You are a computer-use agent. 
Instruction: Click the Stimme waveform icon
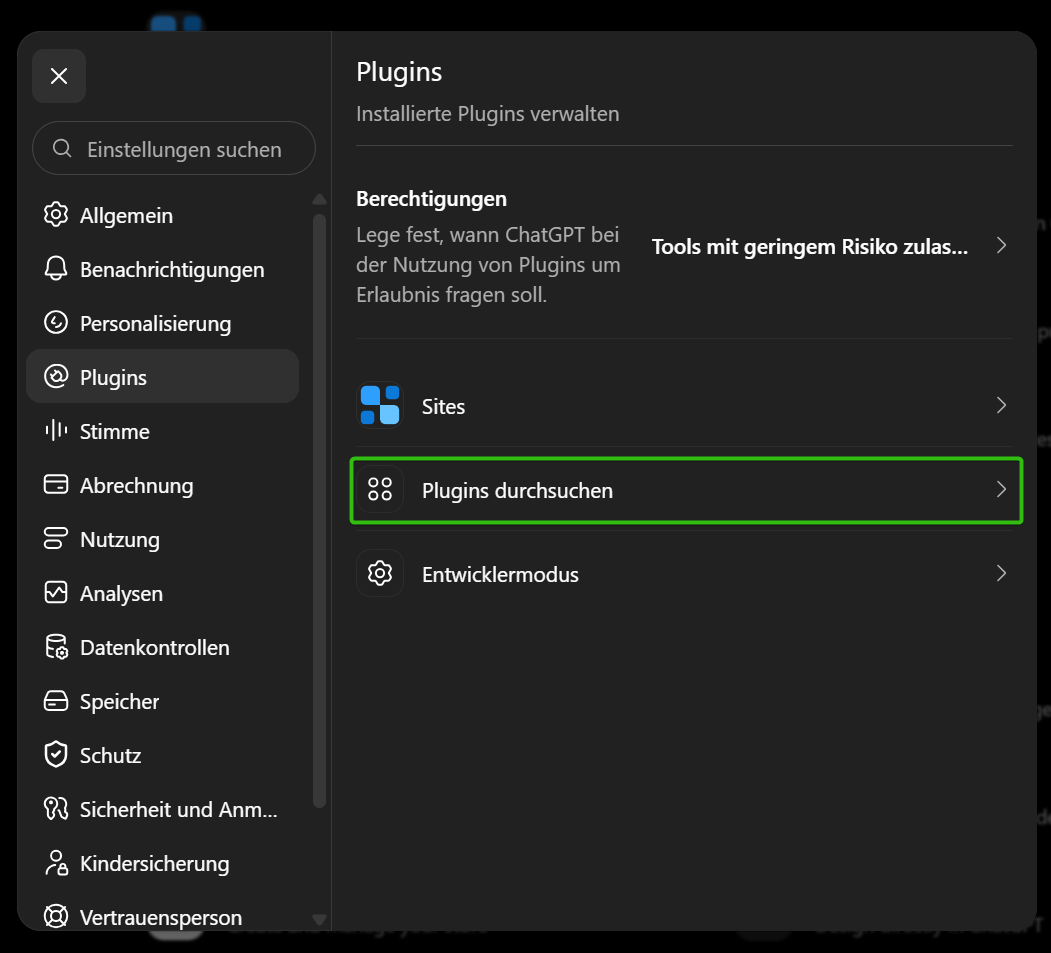tap(56, 430)
